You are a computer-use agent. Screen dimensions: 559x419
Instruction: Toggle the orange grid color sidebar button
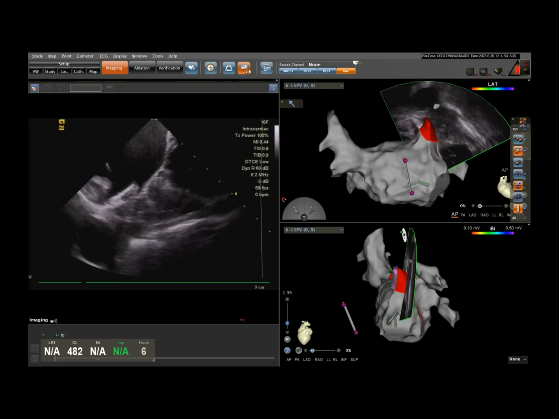point(518,185)
